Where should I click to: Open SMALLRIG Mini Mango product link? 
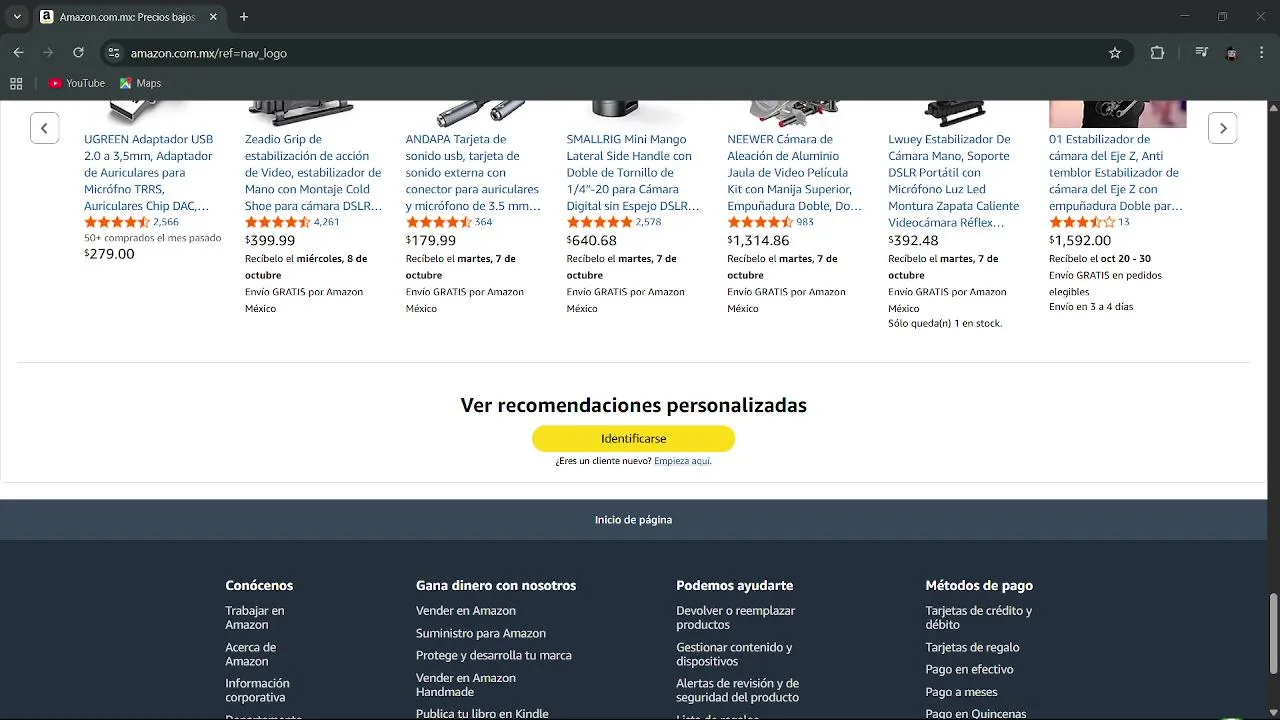coord(633,173)
